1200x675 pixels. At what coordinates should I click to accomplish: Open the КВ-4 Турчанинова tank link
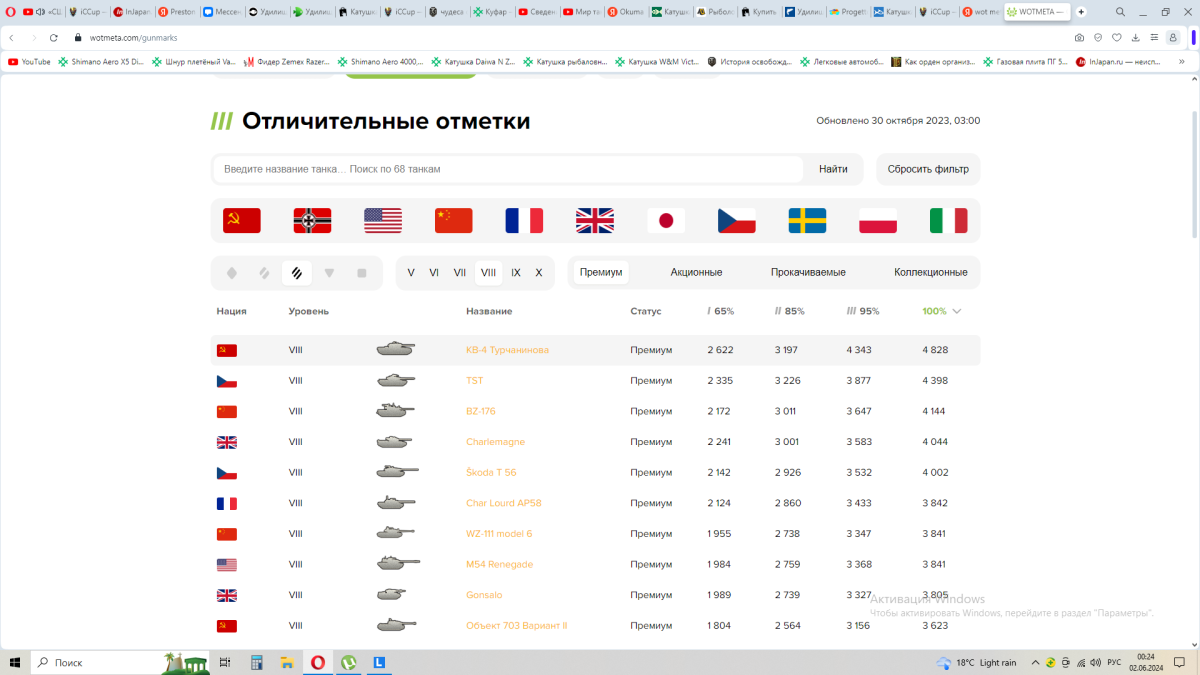(507, 350)
